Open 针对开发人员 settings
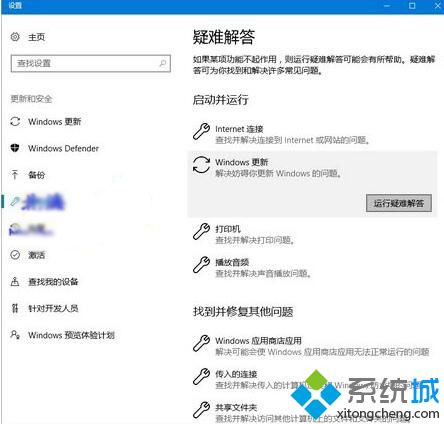 53,308
